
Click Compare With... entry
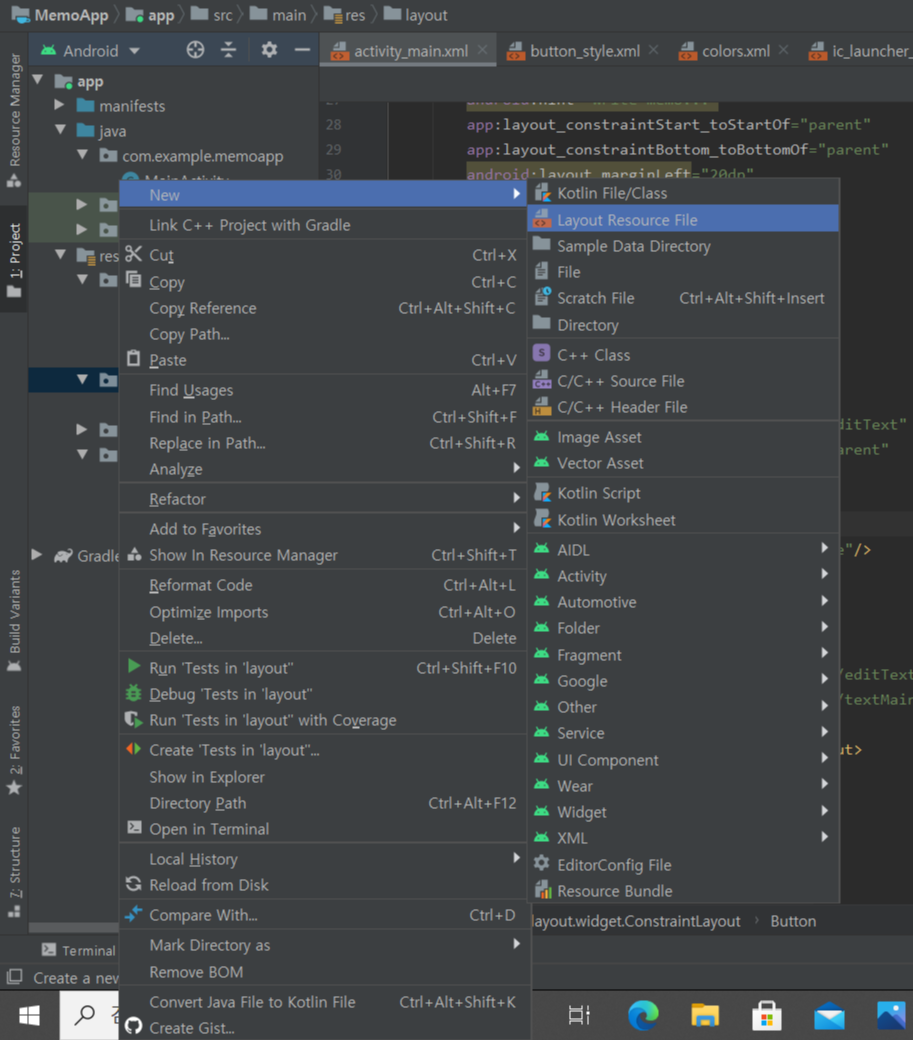pos(323,915)
